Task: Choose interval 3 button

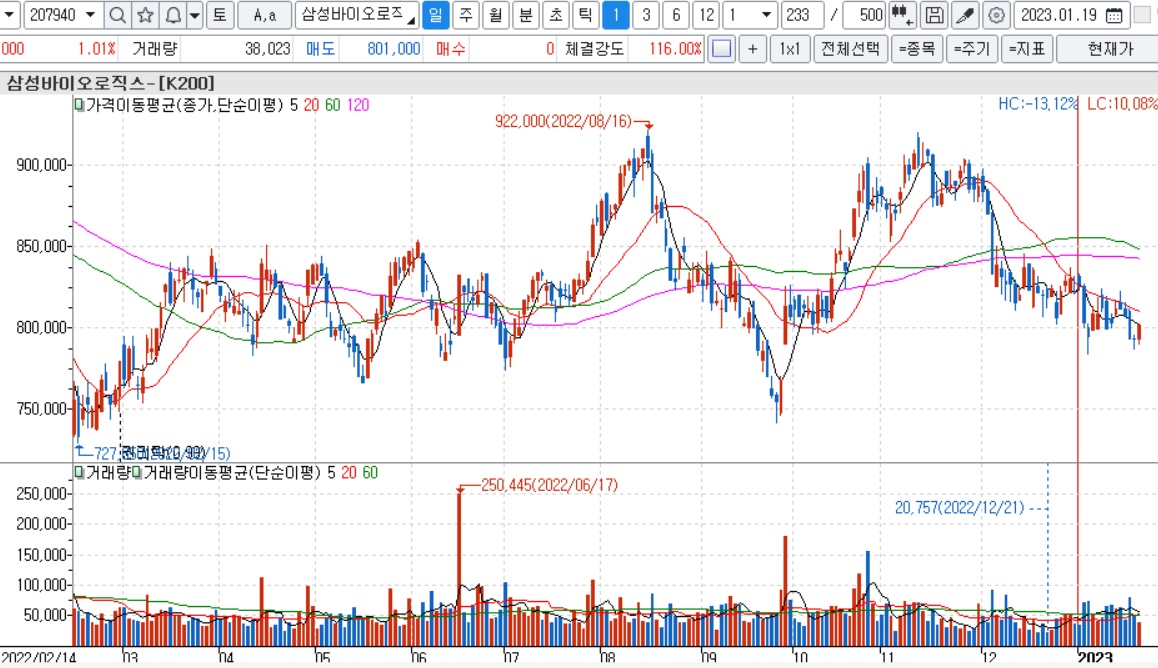Action: [x=646, y=15]
